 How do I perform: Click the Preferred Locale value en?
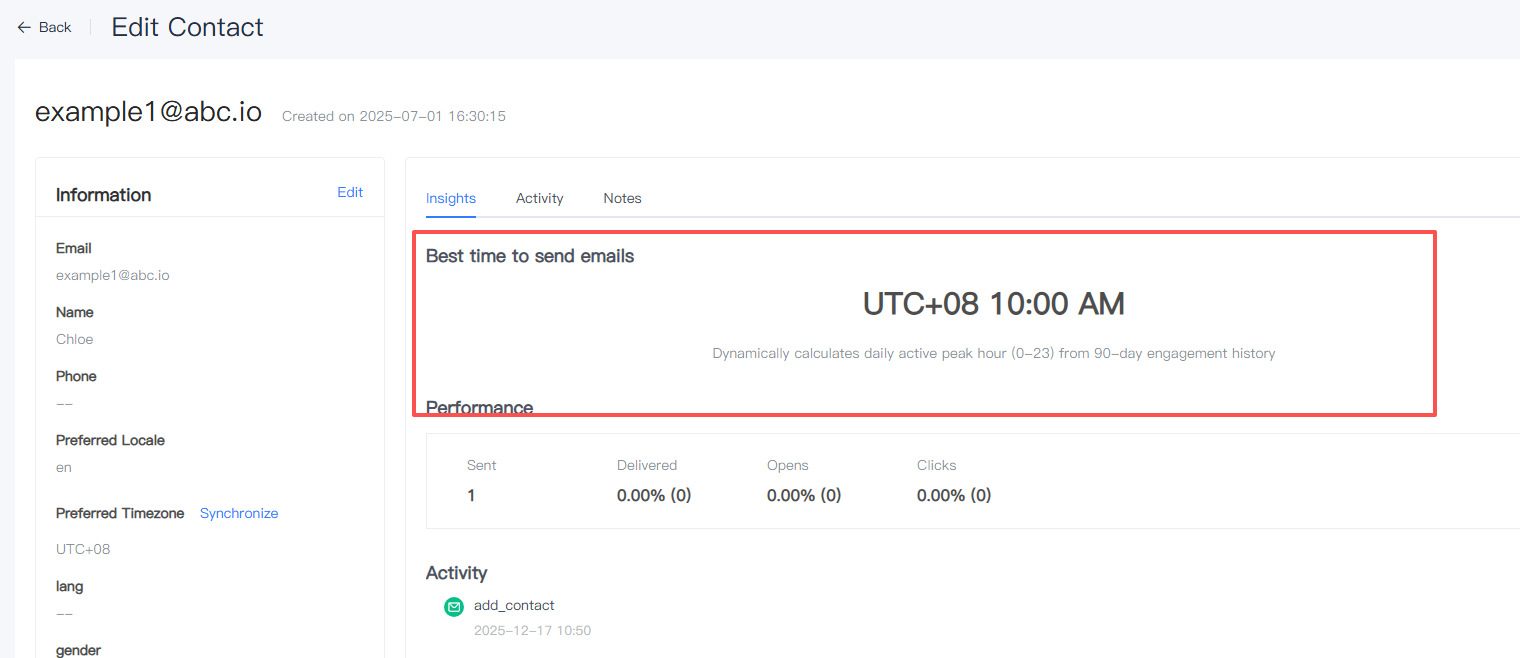coord(64,467)
